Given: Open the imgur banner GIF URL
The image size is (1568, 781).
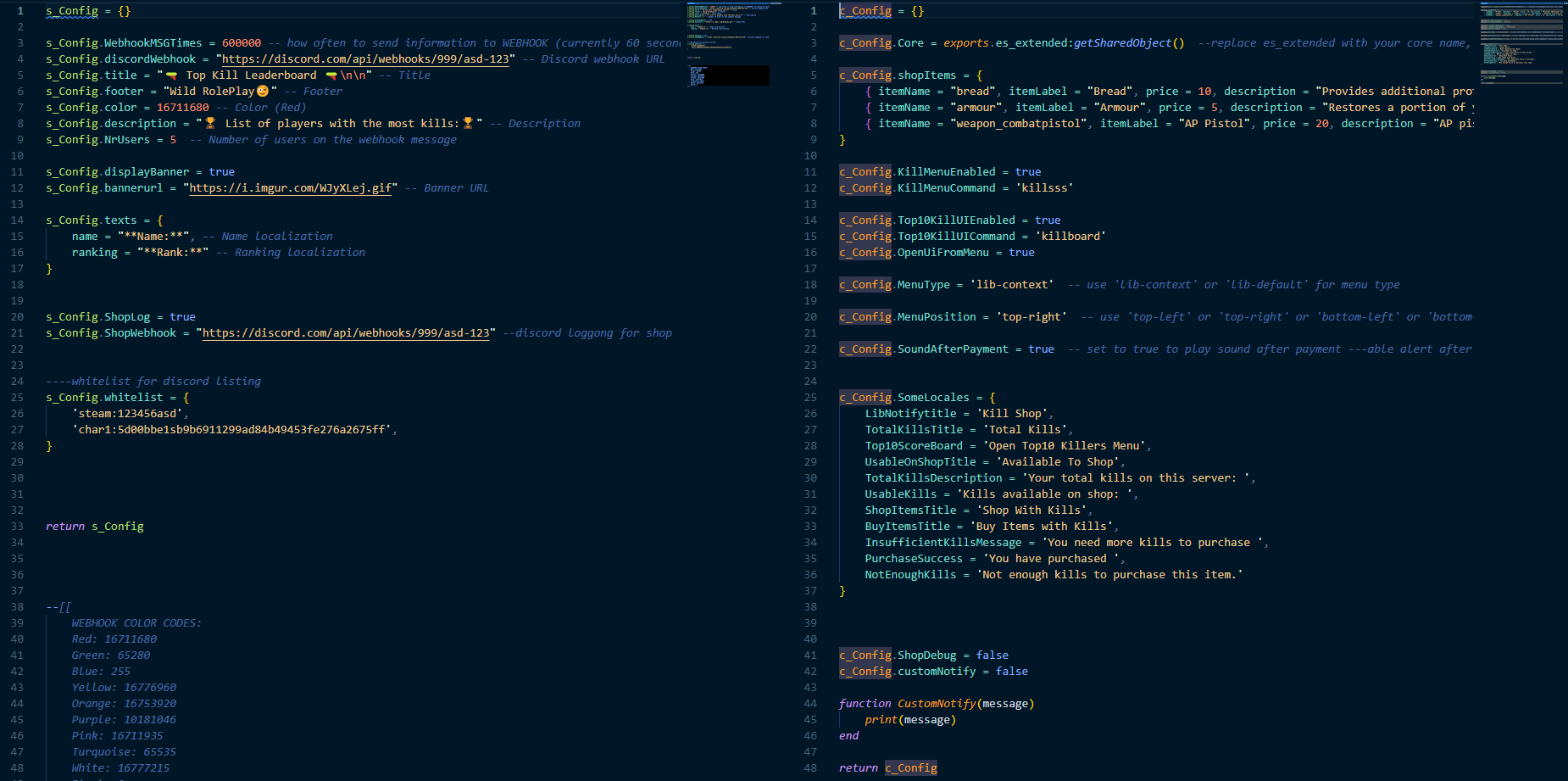Looking at the screenshot, I should [x=291, y=187].
